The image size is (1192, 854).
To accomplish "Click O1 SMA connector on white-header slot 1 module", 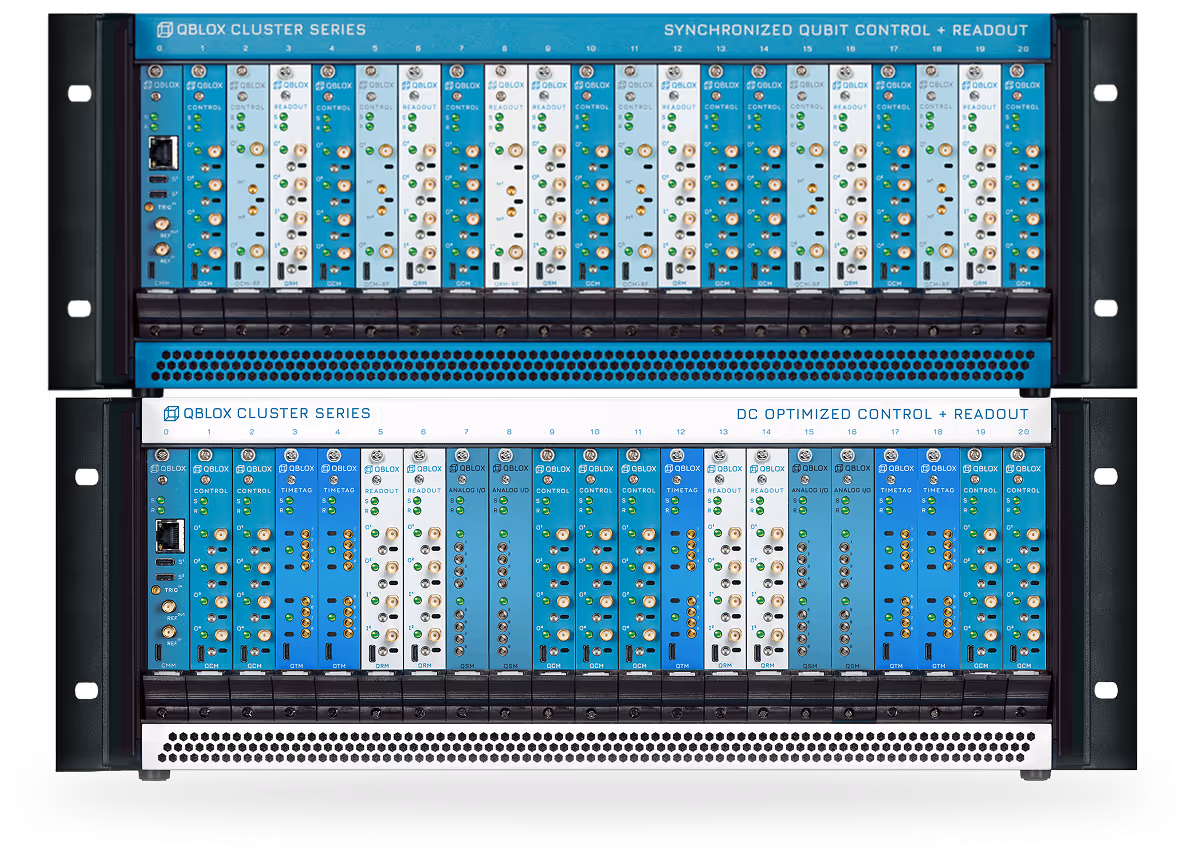I will (x=220, y=534).
